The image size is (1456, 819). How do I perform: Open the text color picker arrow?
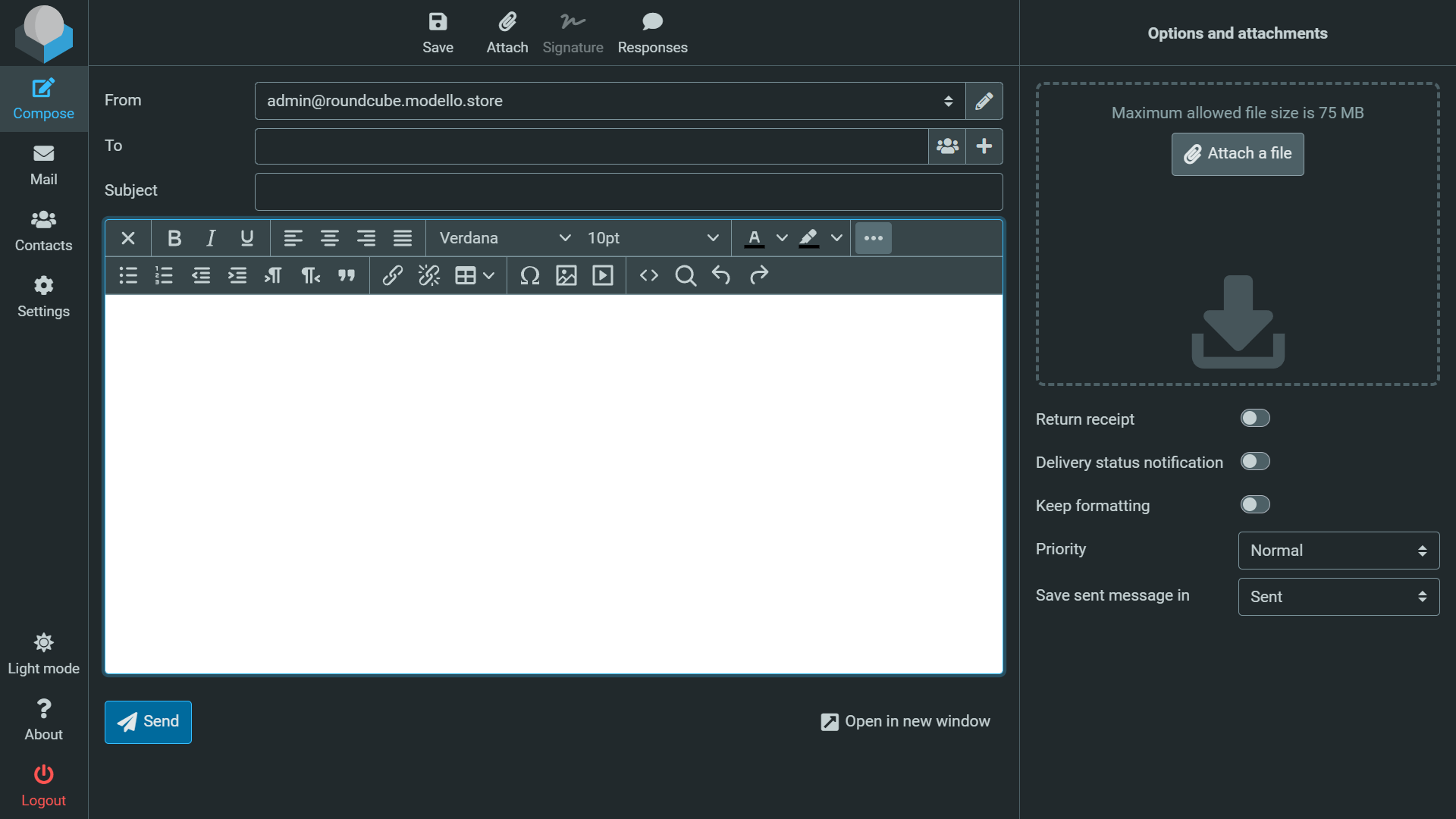782,238
